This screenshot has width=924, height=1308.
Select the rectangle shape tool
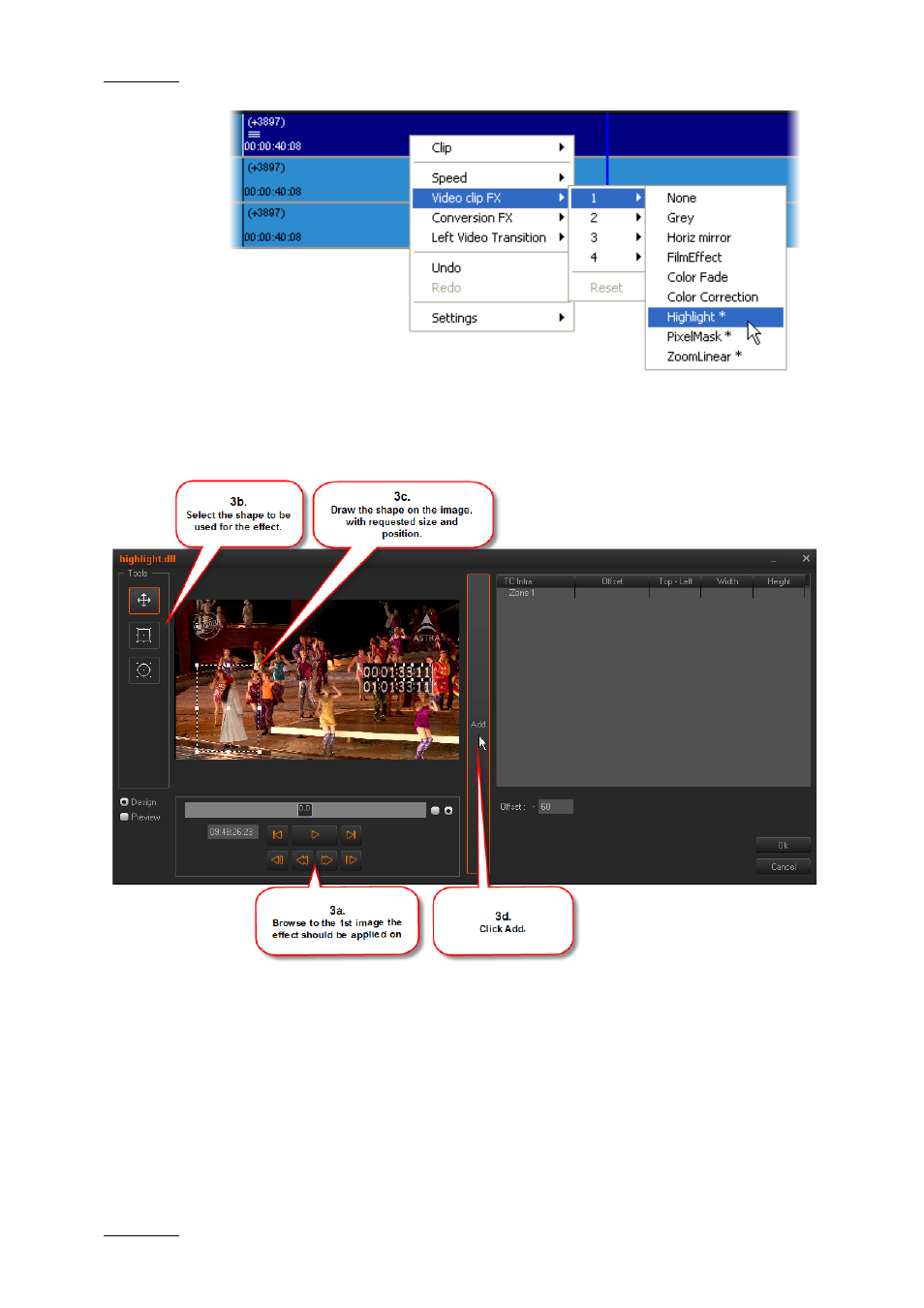[143, 635]
